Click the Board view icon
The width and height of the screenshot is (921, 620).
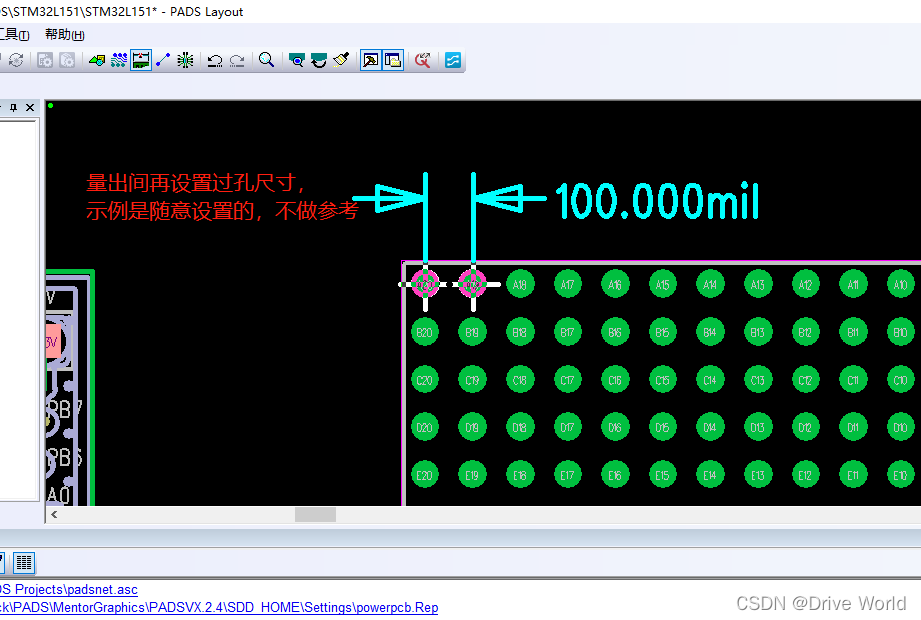click(x=297, y=60)
